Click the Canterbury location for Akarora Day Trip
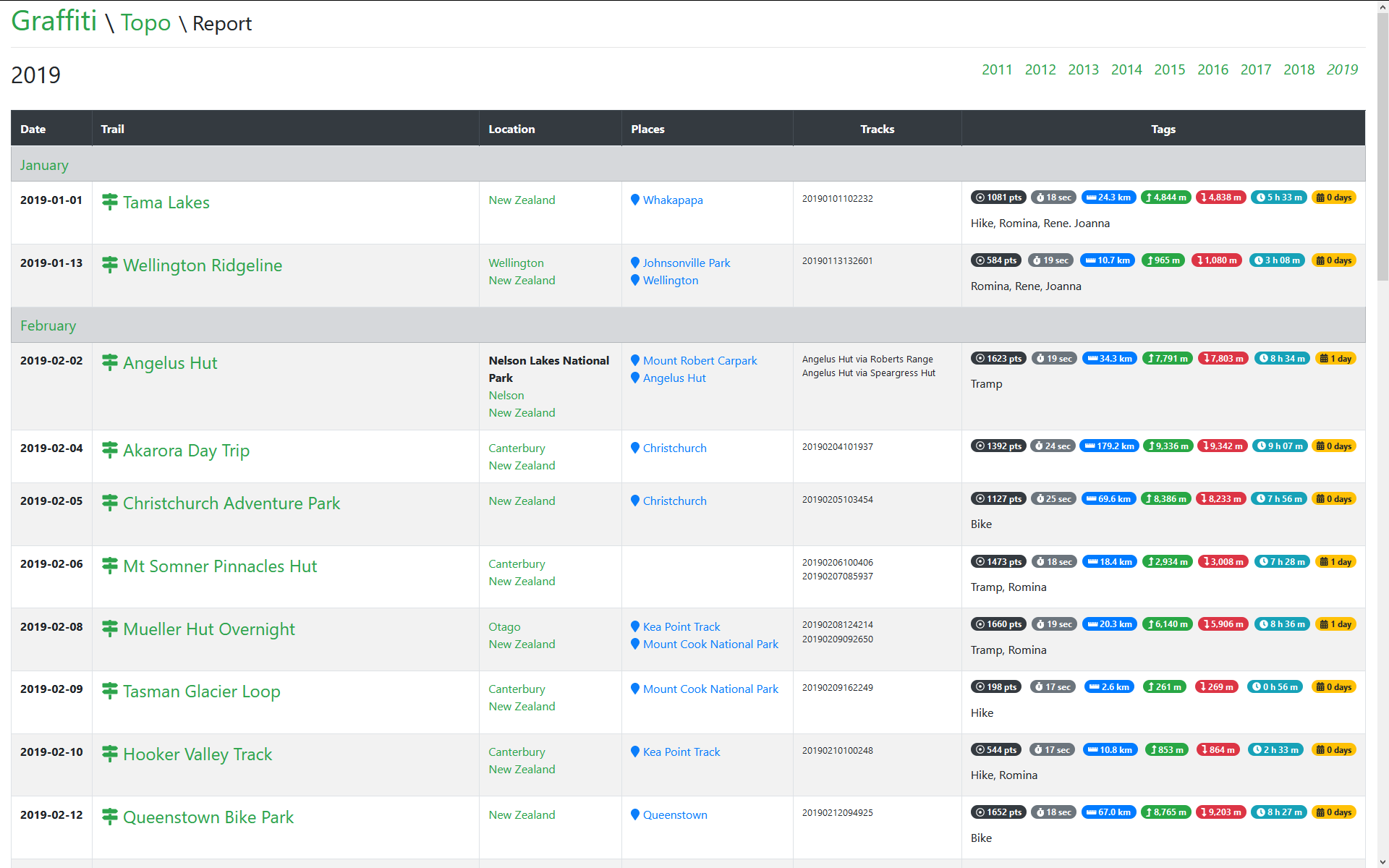Viewport: 1389px width, 868px height. [x=517, y=448]
